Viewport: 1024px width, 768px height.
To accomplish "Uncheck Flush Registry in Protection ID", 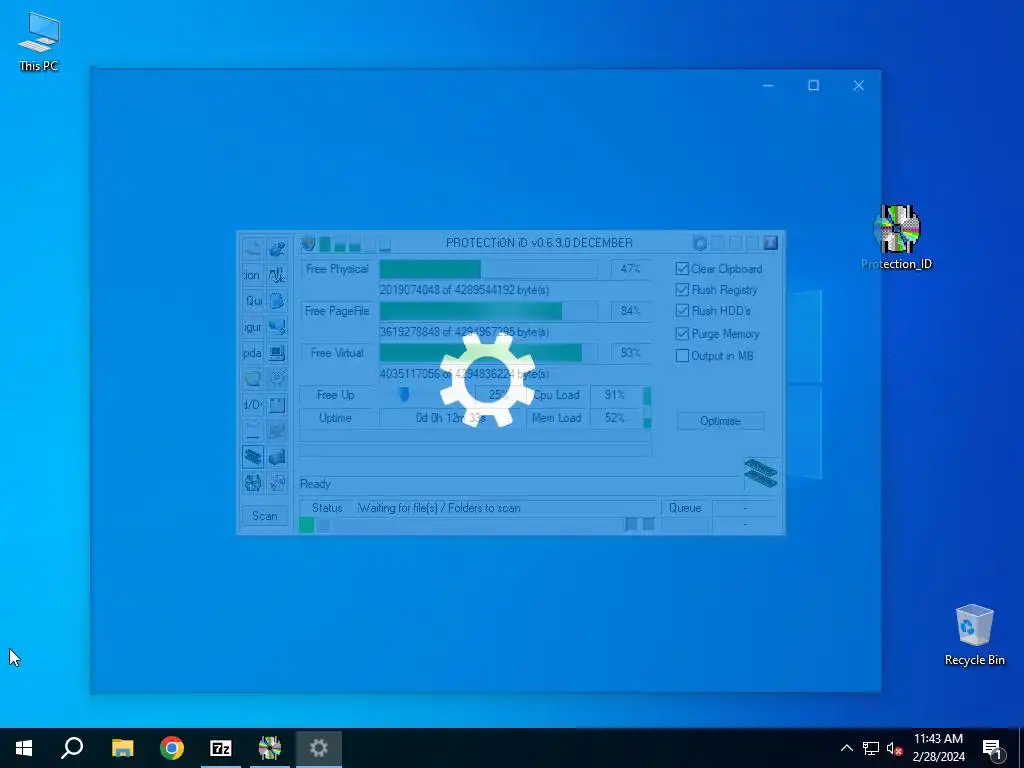I will (682, 289).
